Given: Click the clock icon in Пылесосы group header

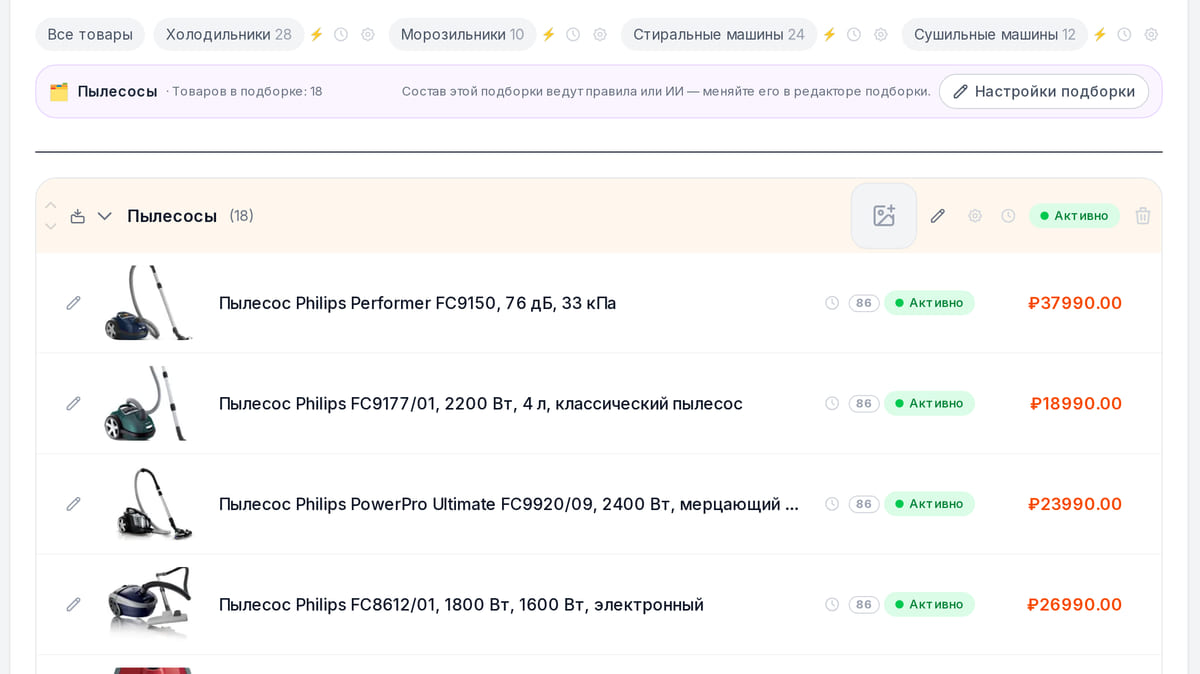Looking at the screenshot, I should click(x=1008, y=216).
